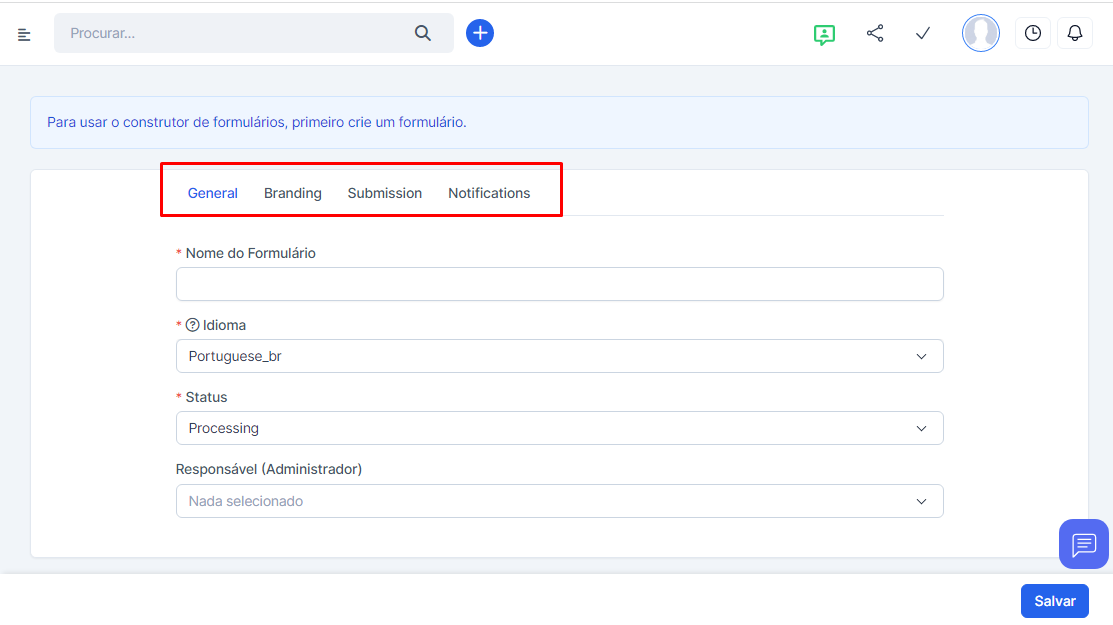Toggle the sidebar menu icon
This screenshot has height=625, width=1113.
[x=24, y=35]
